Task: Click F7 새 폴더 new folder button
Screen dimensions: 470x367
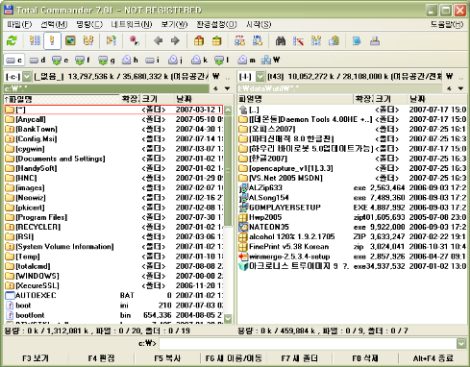Action: [299, 358]
